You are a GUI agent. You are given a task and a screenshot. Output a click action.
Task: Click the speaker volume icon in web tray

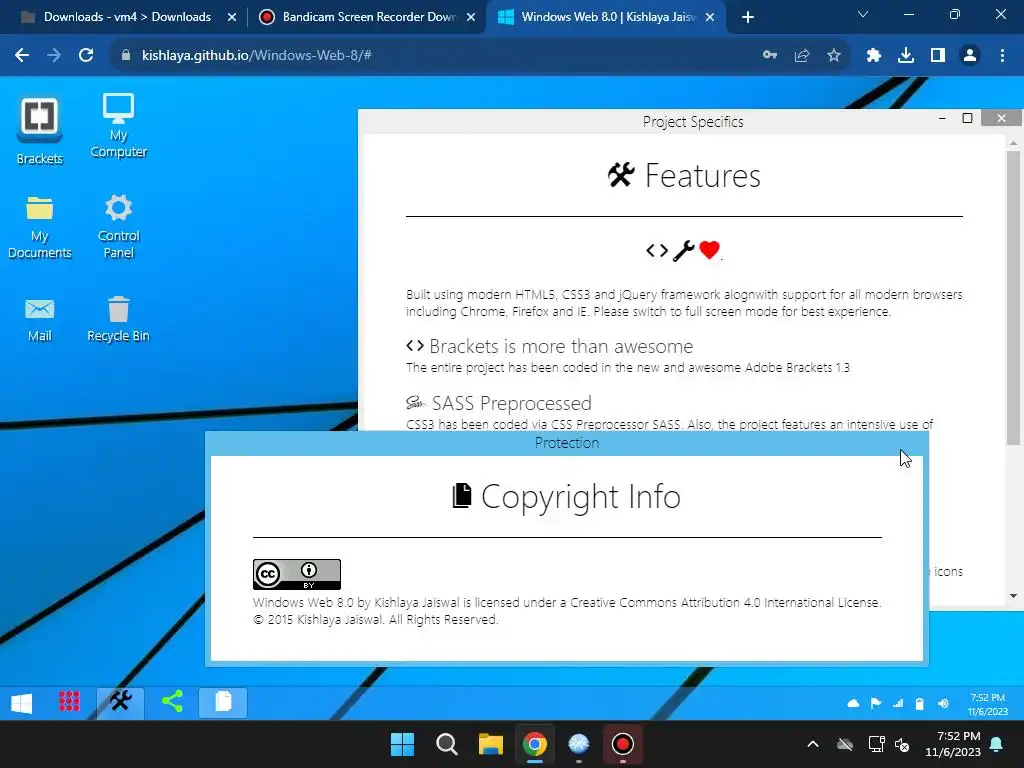[943, 703]
